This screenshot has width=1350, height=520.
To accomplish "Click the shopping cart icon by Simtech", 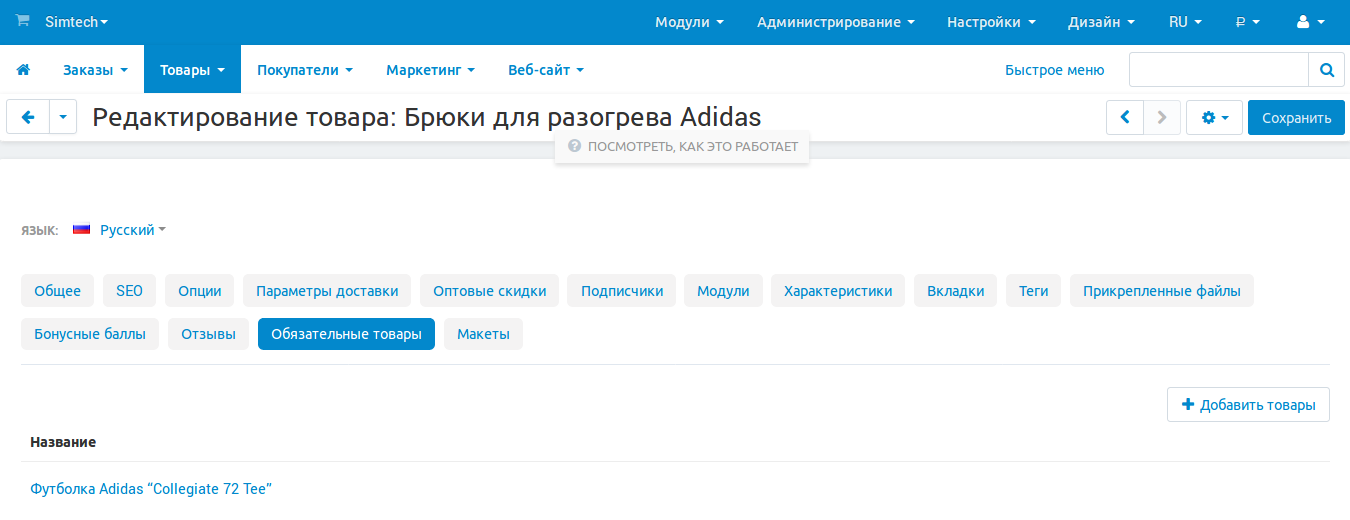I will click(x=22, y=21).
